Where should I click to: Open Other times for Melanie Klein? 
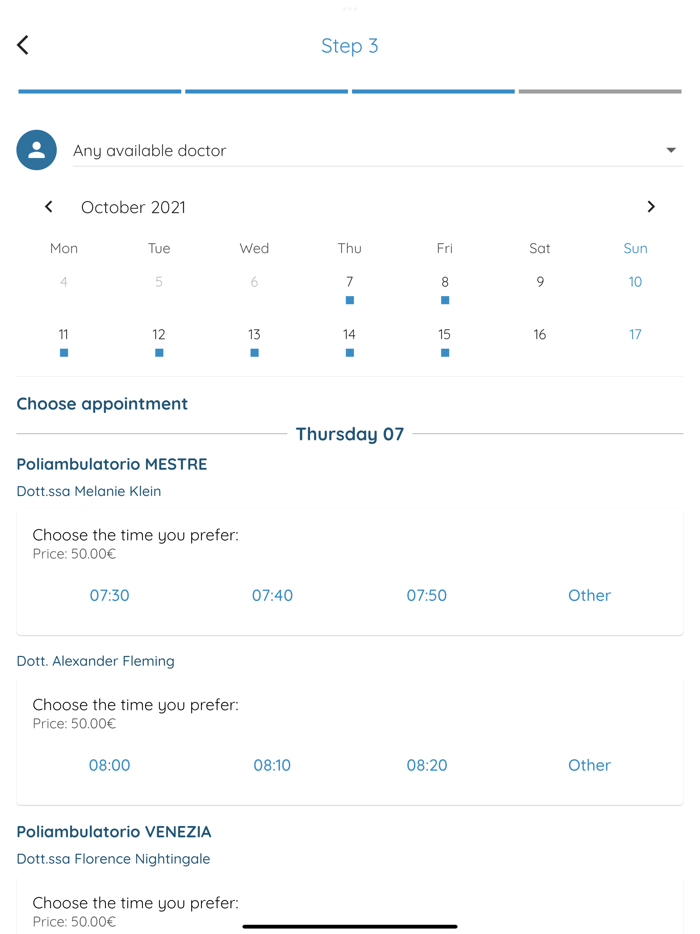[x=589, y=595]
